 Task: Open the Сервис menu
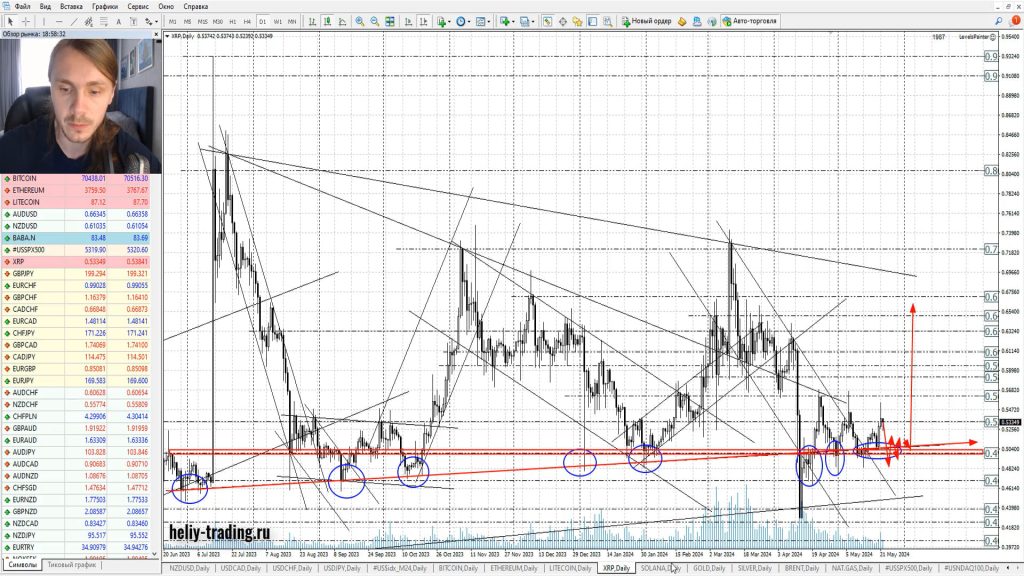(138, 6)
